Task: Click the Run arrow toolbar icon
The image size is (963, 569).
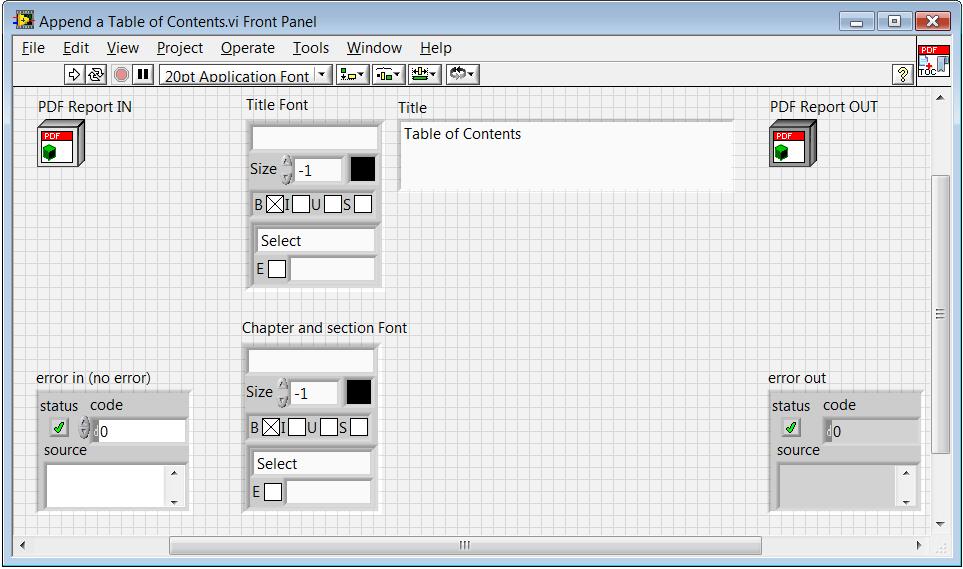Action: (x=75, y=75)
